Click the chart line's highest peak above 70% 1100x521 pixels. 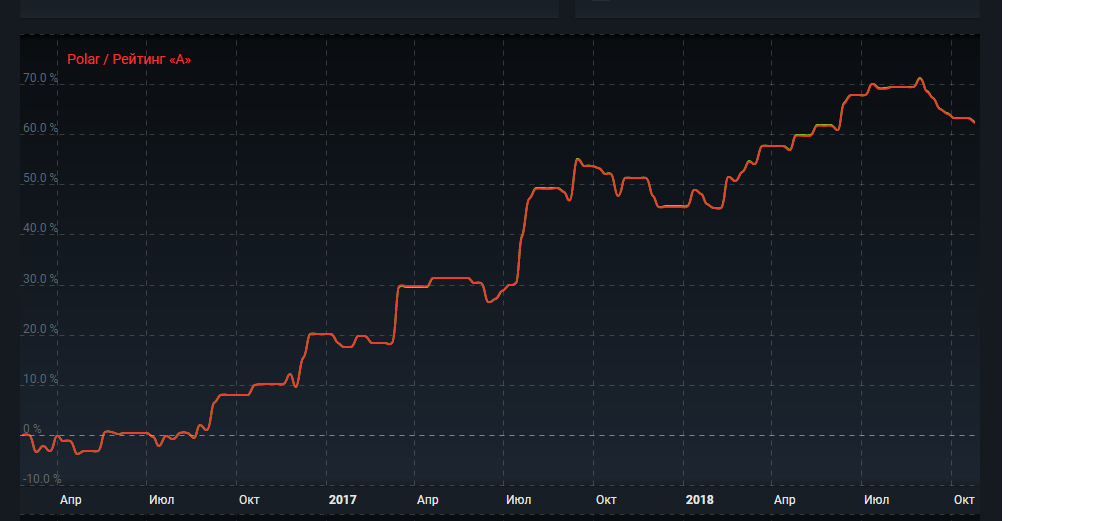click(920, 79)
